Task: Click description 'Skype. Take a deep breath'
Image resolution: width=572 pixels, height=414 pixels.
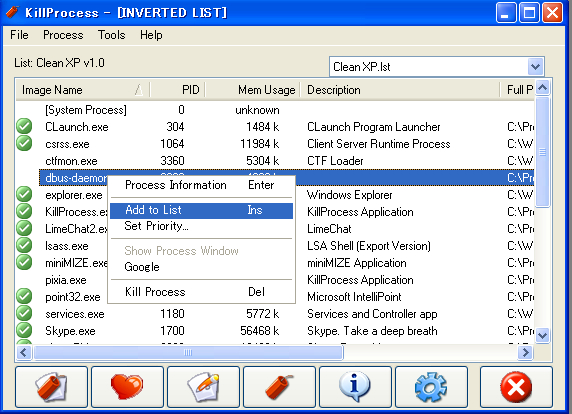Action: 372,331
